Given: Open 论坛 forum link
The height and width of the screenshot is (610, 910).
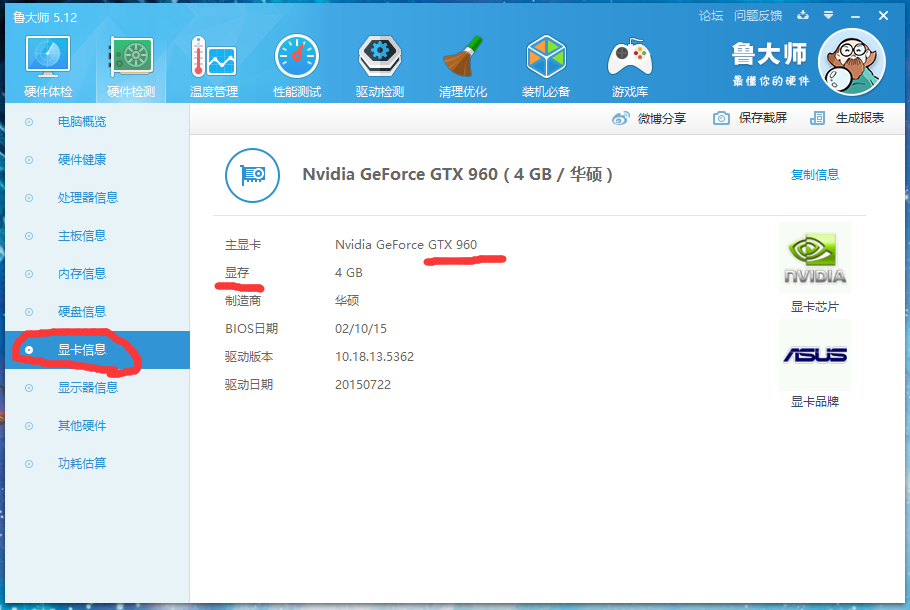Looking at the screenshot, I should point(711,16).
